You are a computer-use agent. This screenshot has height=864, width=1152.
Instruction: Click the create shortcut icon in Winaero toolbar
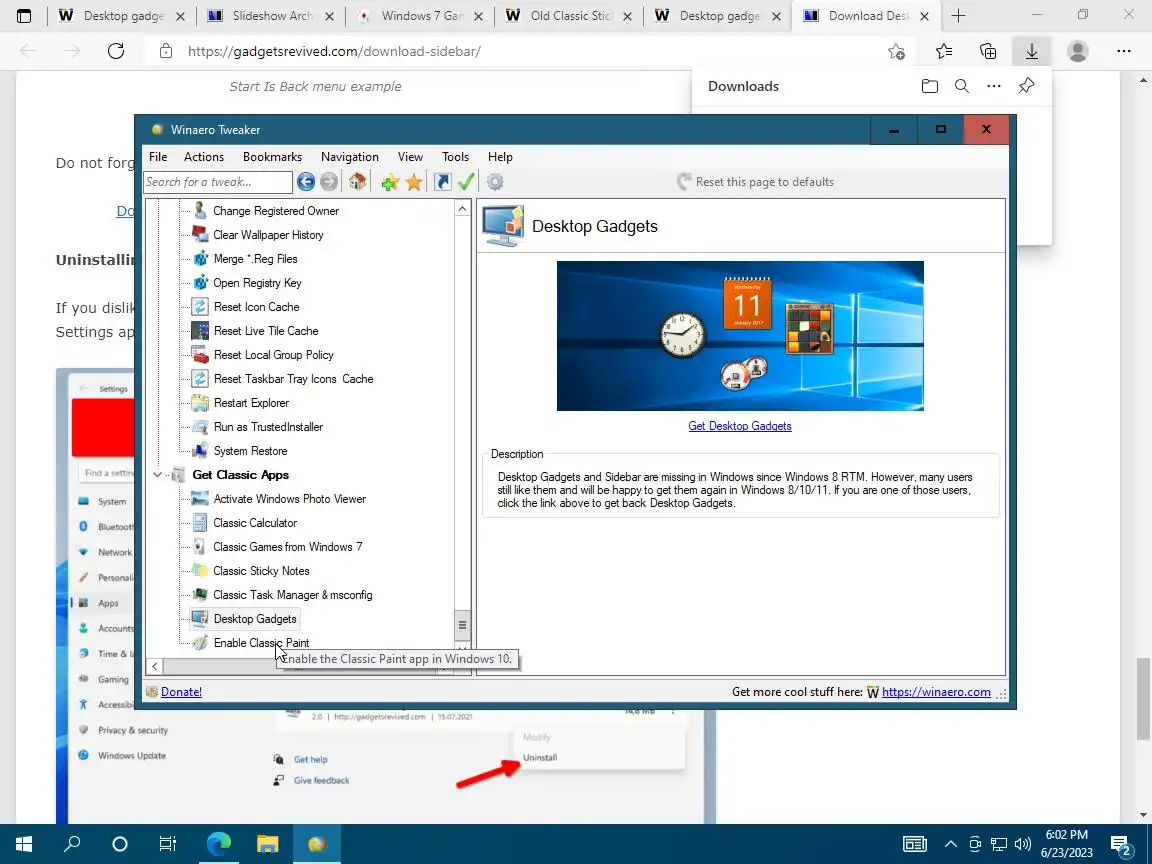442,181
